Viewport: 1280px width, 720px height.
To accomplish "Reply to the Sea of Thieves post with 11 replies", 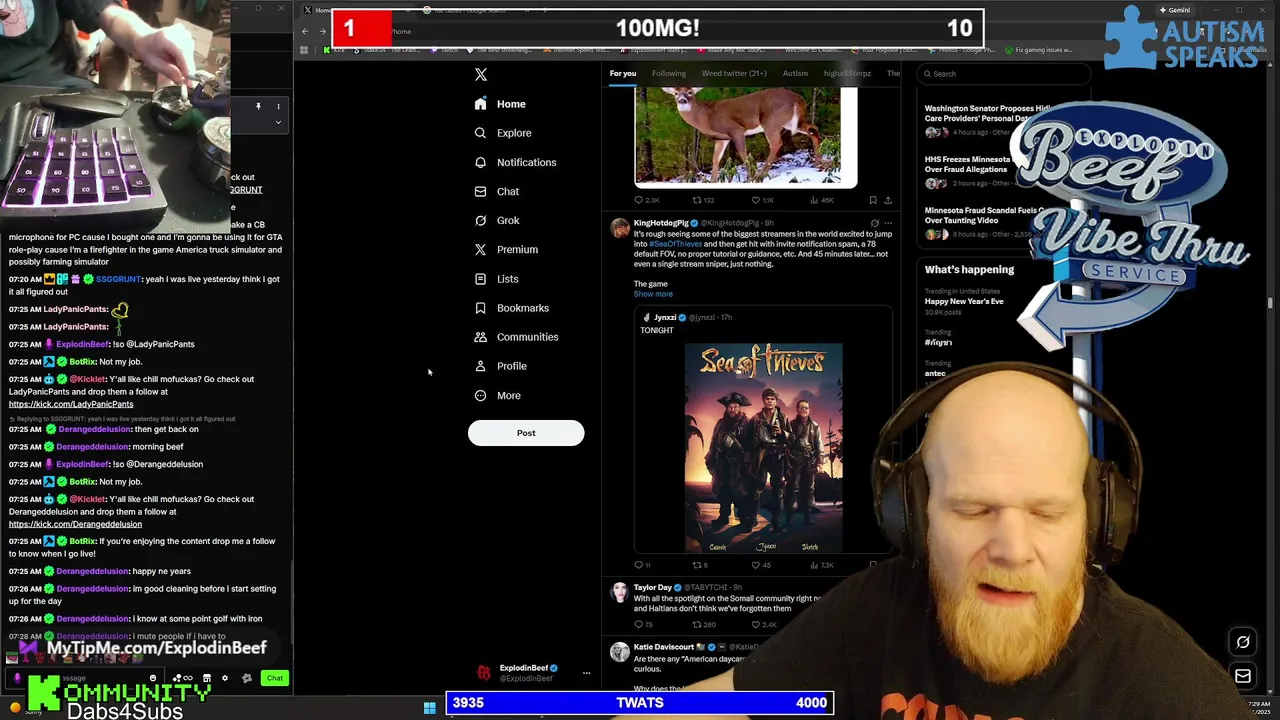I will point(643,565).
